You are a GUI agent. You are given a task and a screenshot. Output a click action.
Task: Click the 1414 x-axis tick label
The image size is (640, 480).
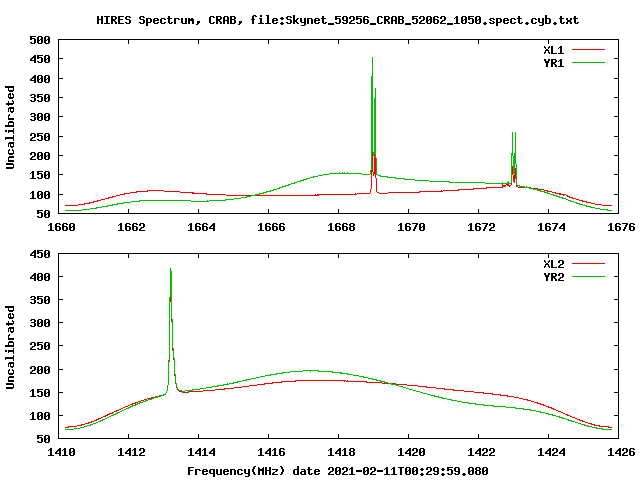[x=201, y=452]
